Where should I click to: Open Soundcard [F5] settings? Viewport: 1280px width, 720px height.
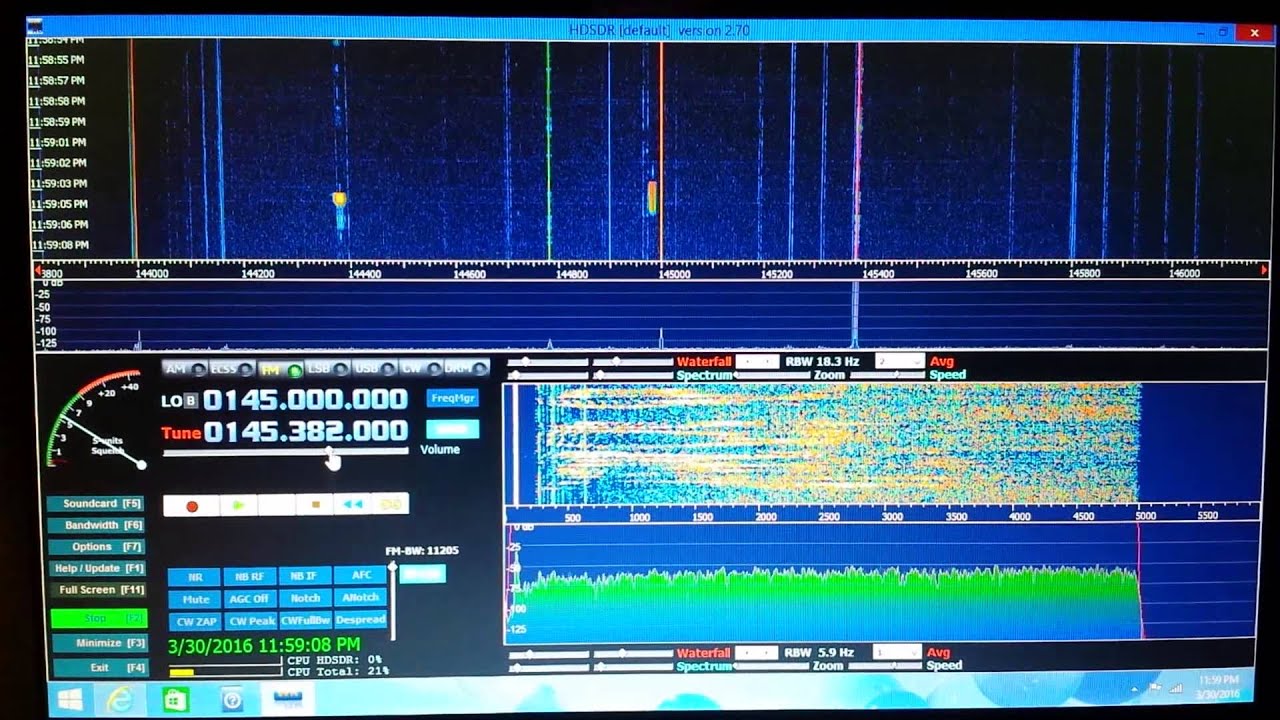pos(98,503)
